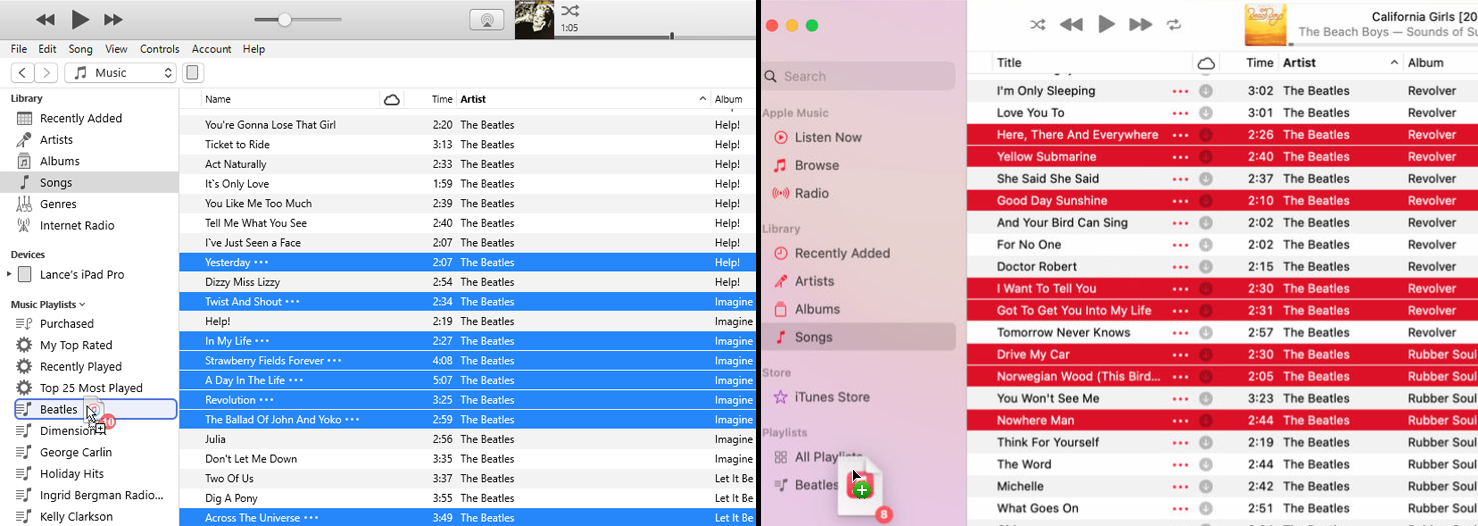
Task: Open the Music media picker dropdown
Action: tap(121, 72)
